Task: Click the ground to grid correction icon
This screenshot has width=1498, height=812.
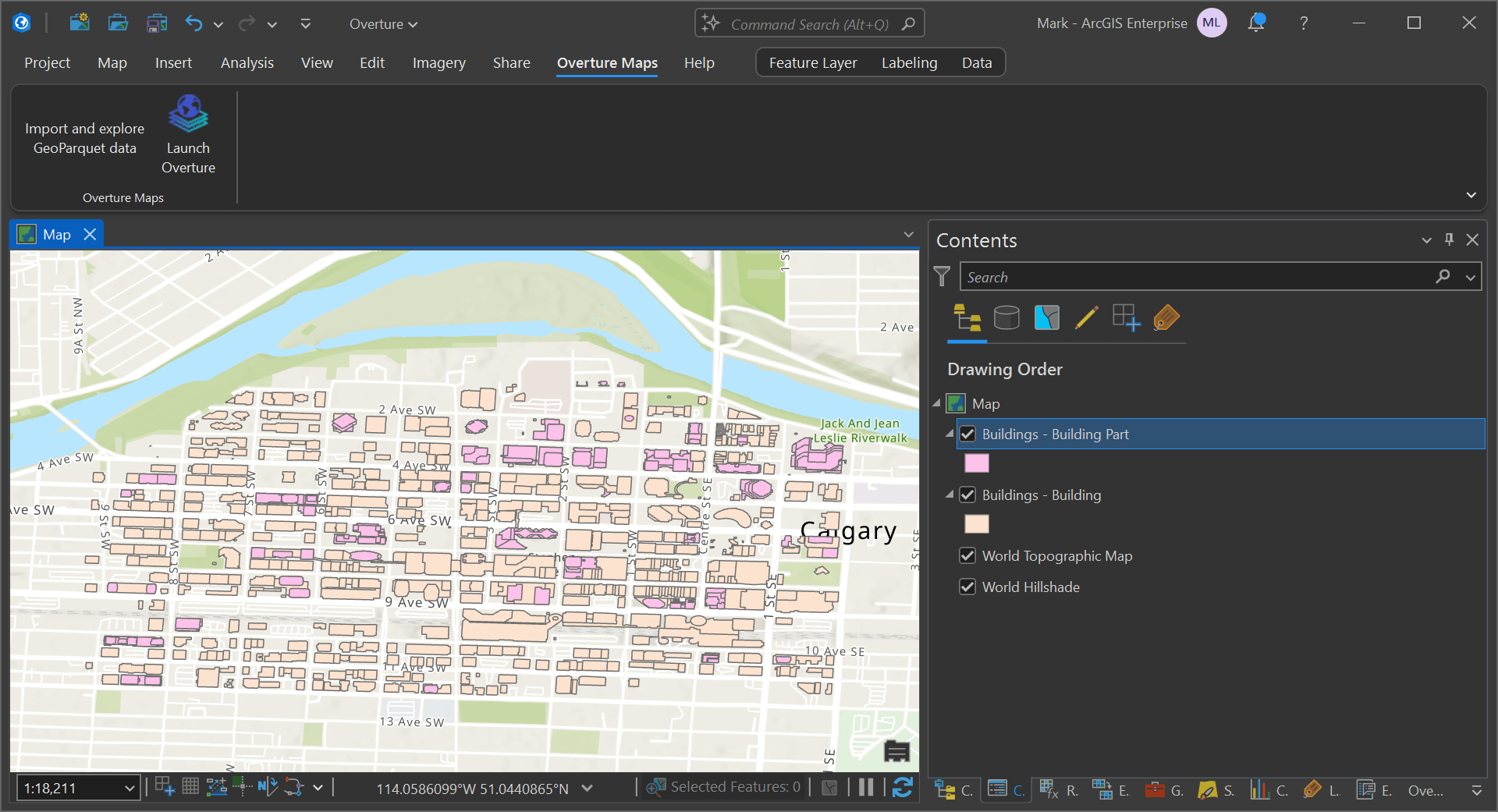Action: click(x=268, y=787)
